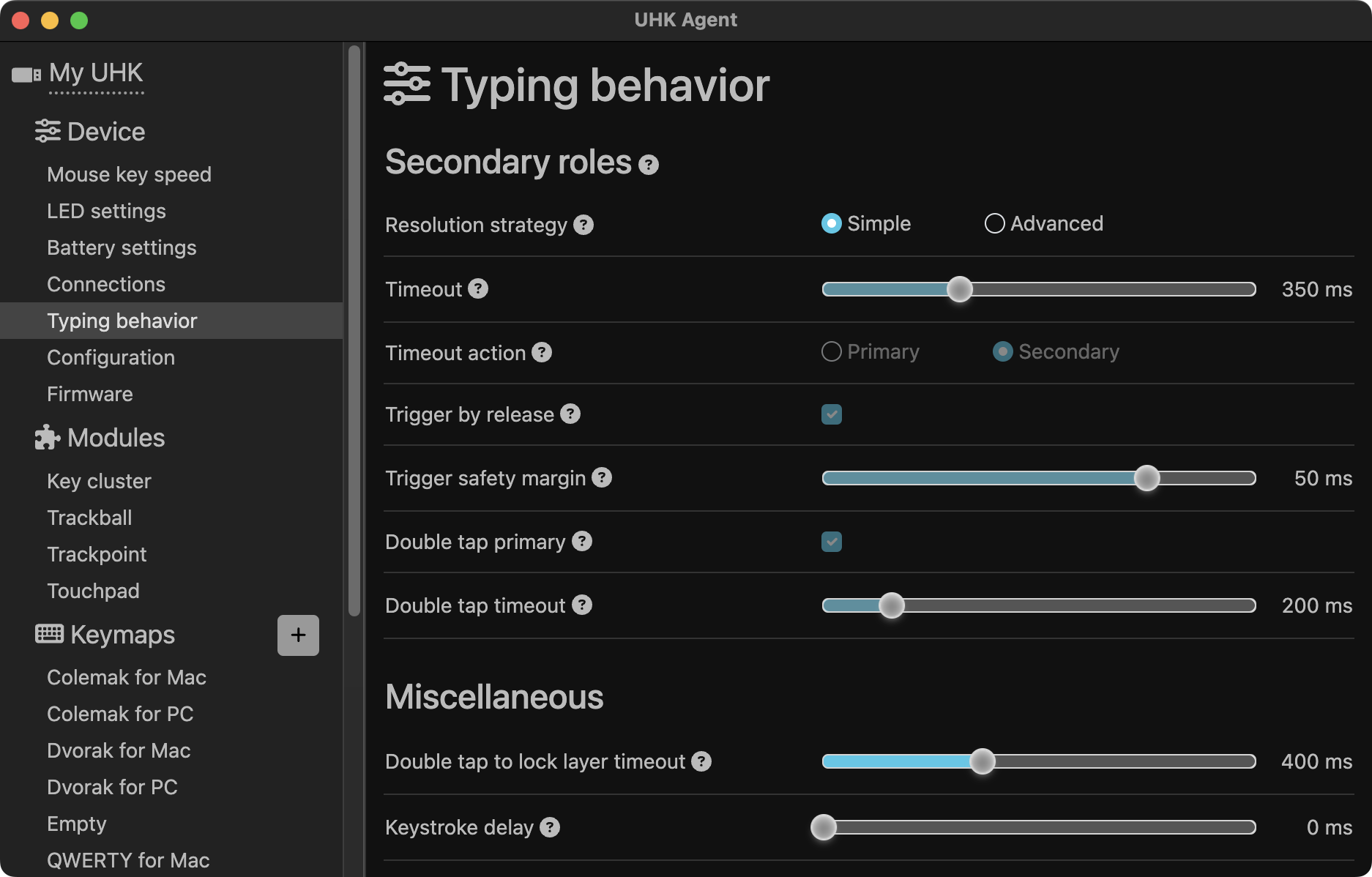Show help for Trigger by release
Image resolution: width=1372 pixels, height=877 pixels.
(x=570, y=414)
